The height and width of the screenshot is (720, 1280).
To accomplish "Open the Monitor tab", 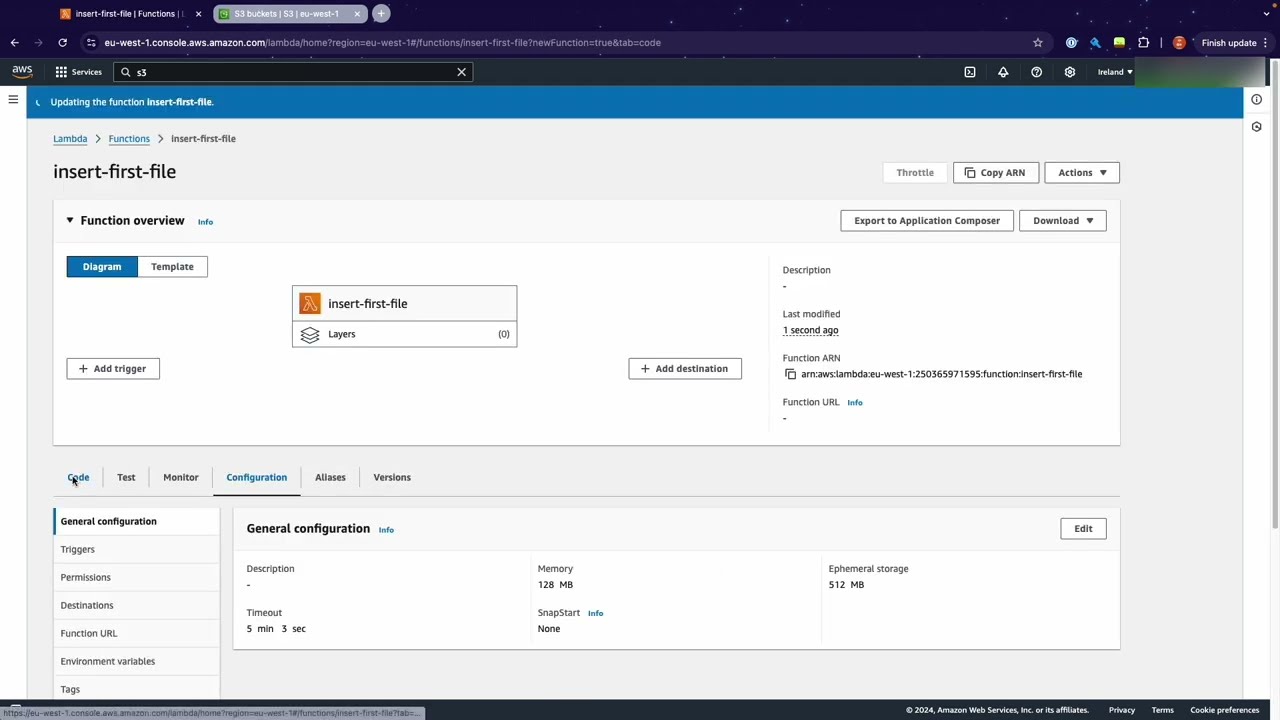I will click(181, 477).
